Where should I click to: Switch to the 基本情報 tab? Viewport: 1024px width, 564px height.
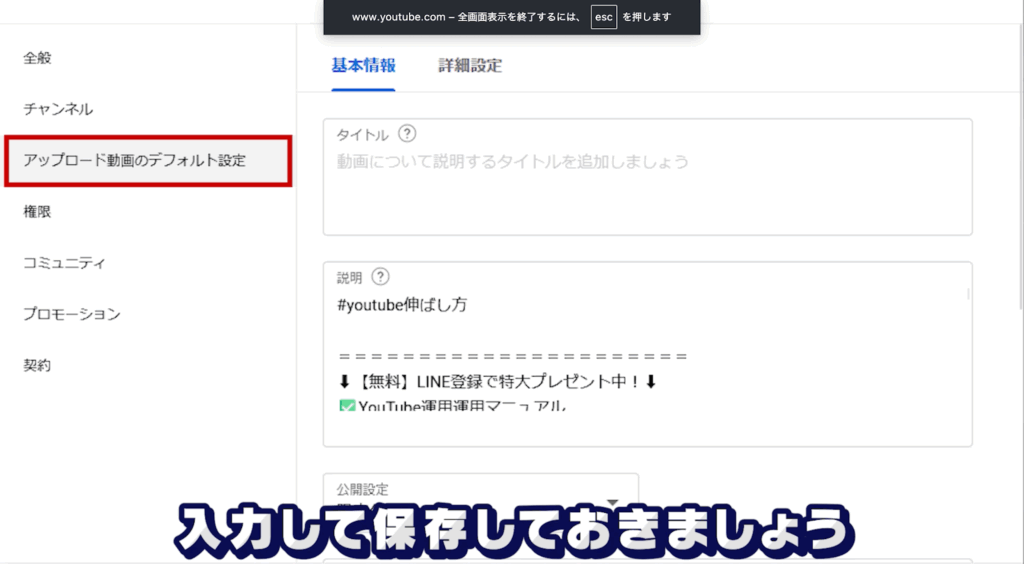[x=363, y=66]
